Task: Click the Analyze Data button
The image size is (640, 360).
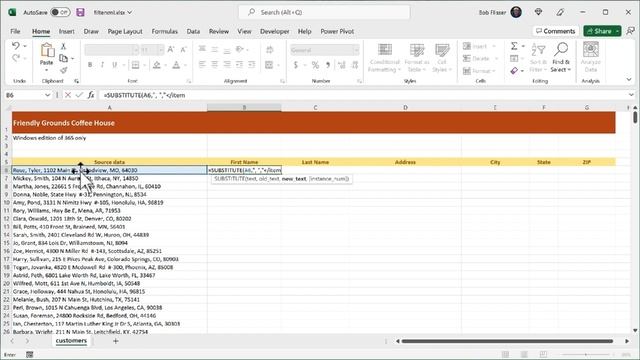Action: [591, 58]
